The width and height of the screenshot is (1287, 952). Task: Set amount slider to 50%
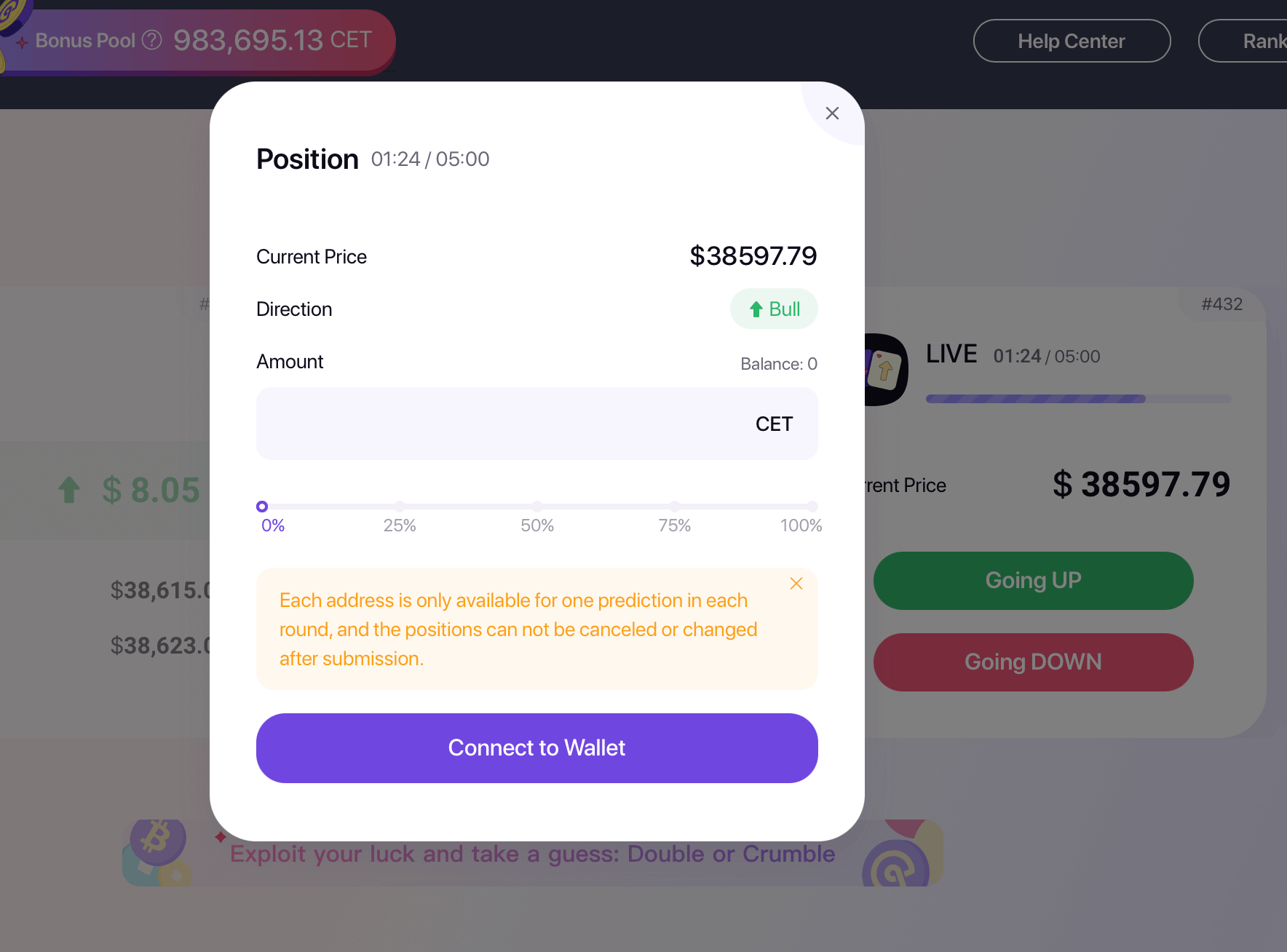point(537,506)
